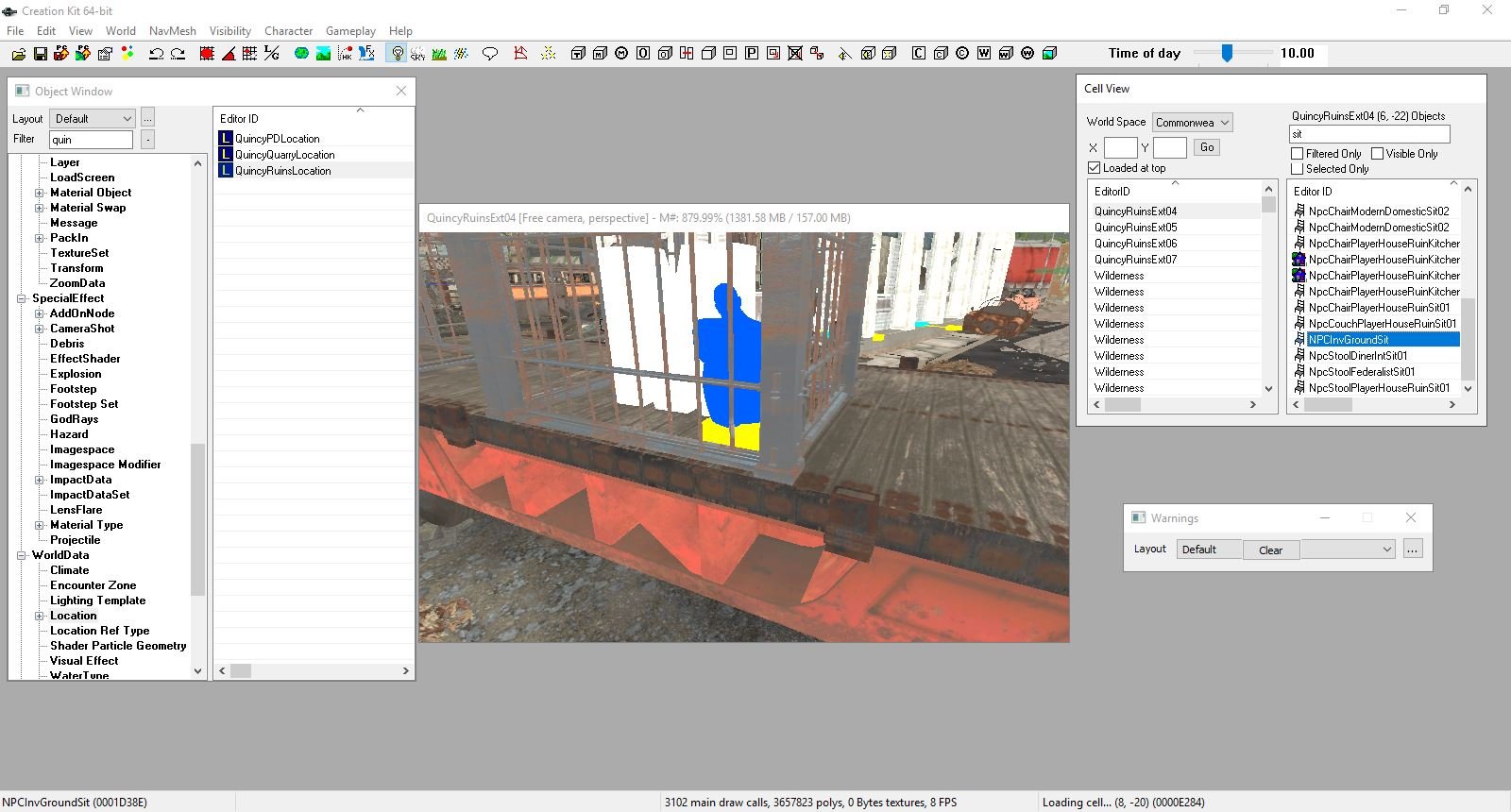Select QuincyRuinsExt05 in the cell list

tap(1135, 228)
